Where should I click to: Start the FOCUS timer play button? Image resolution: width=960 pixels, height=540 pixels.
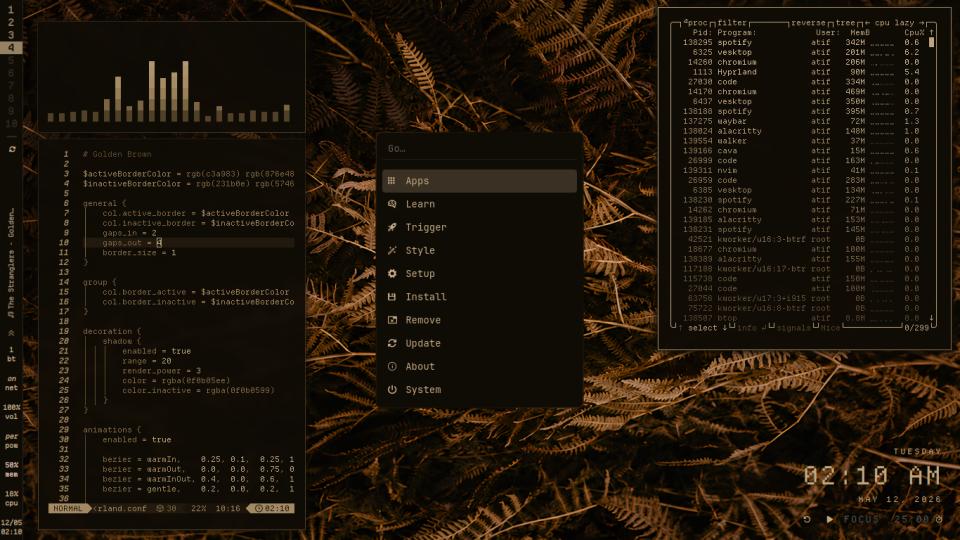[x=830, y=519]
